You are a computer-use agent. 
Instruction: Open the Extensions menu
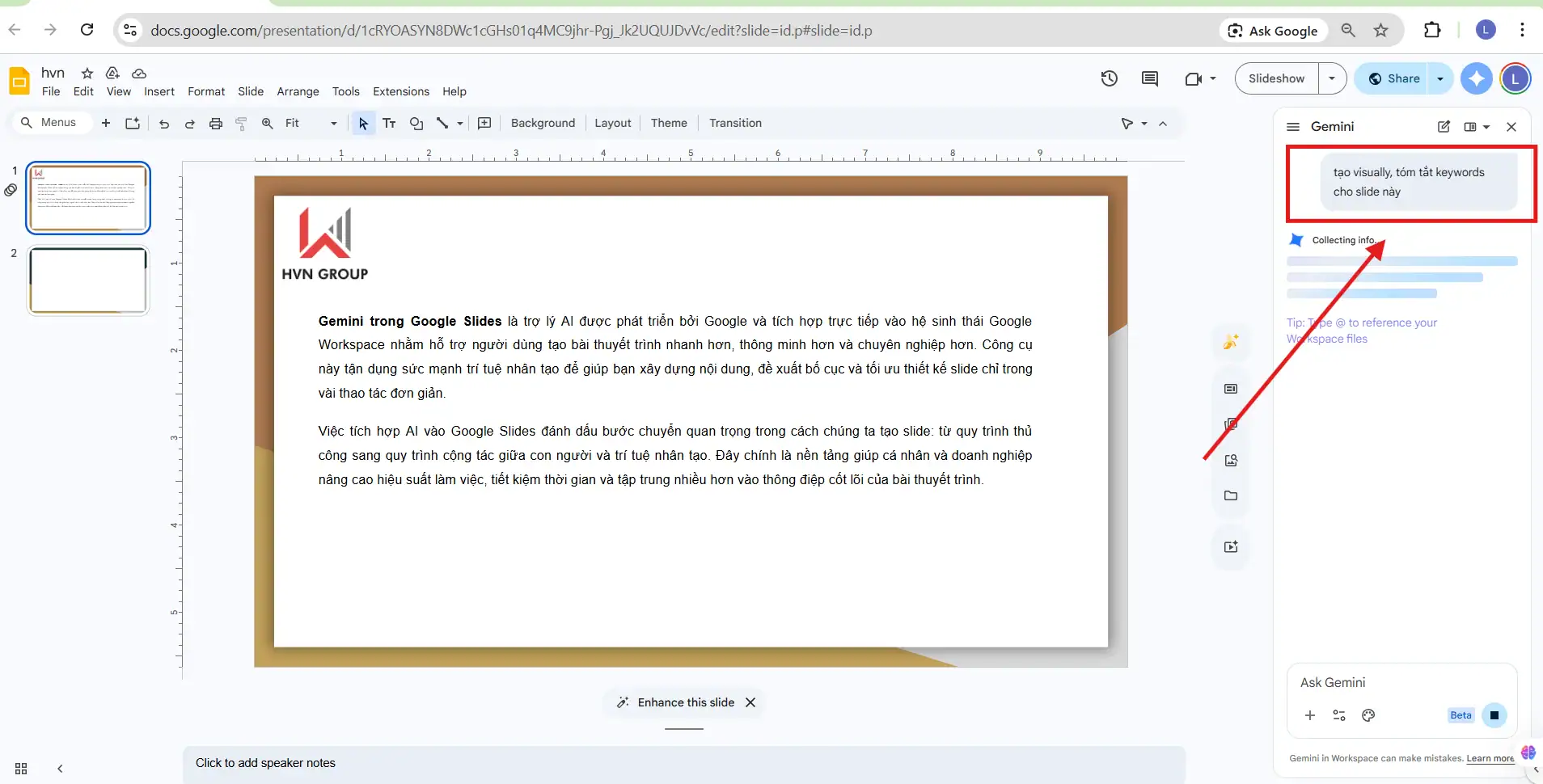(401, 91)
